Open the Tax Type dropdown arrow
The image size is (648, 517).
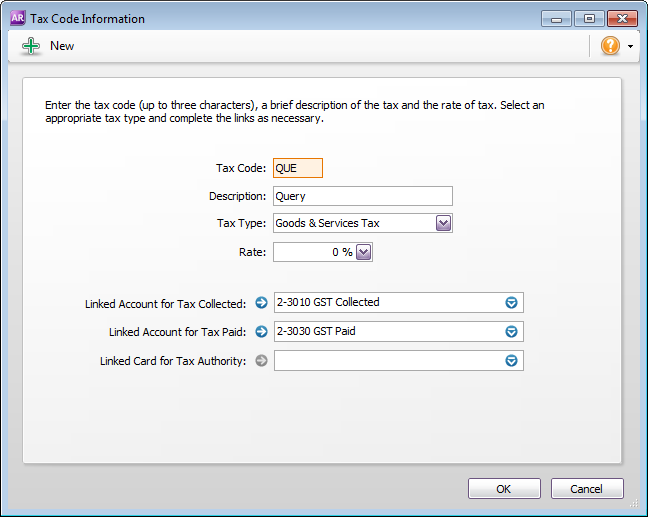(x=443, y=223)
